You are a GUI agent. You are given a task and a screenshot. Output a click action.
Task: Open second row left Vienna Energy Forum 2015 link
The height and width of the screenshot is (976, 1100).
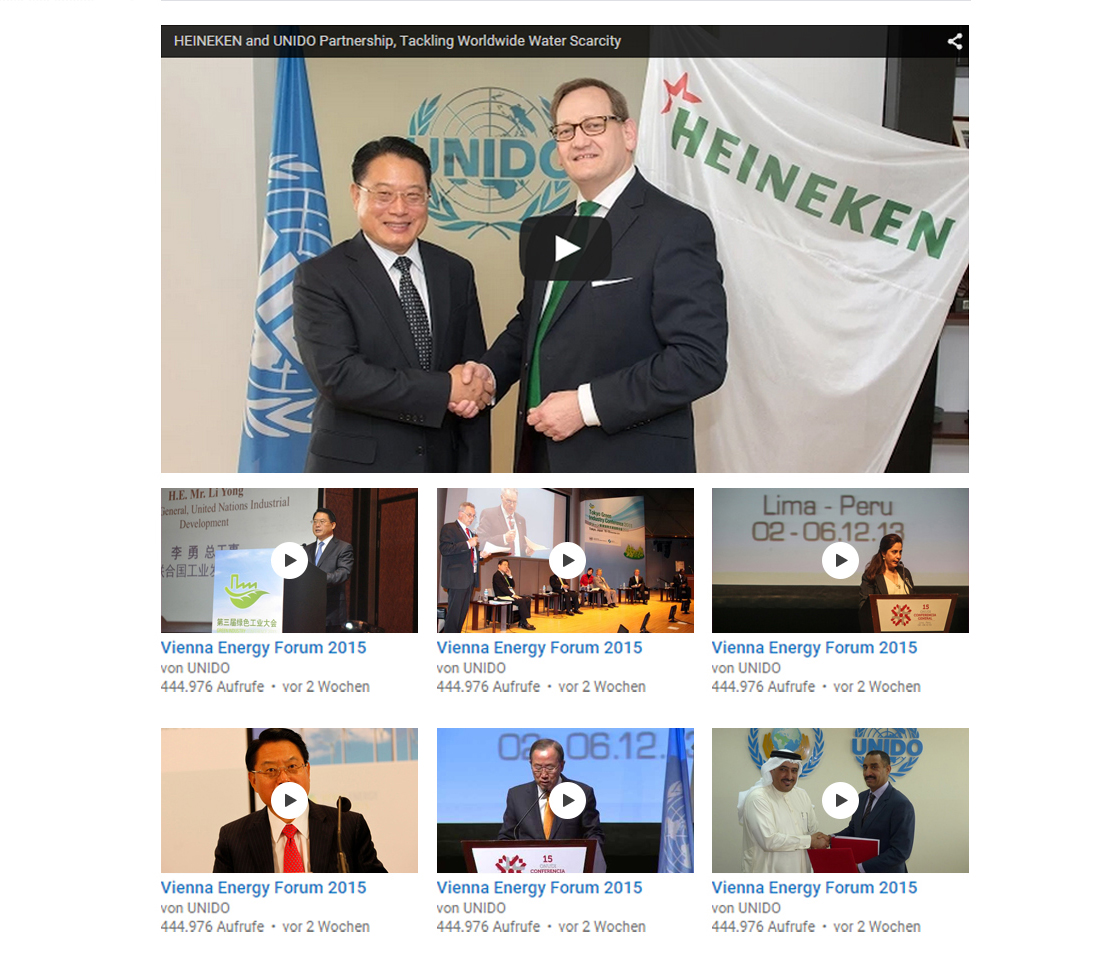pyautogui.click(x=263, y=888)
